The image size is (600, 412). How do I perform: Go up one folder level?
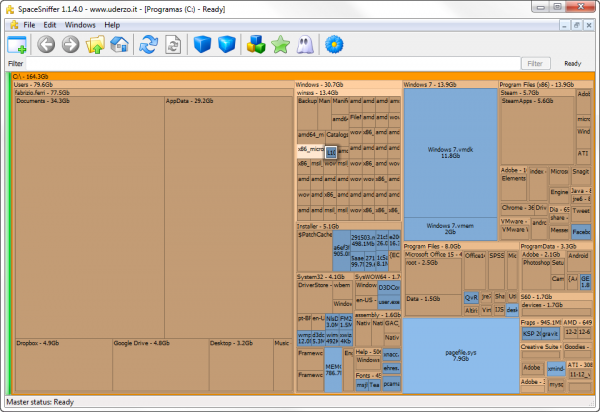[x=95, y=44]
